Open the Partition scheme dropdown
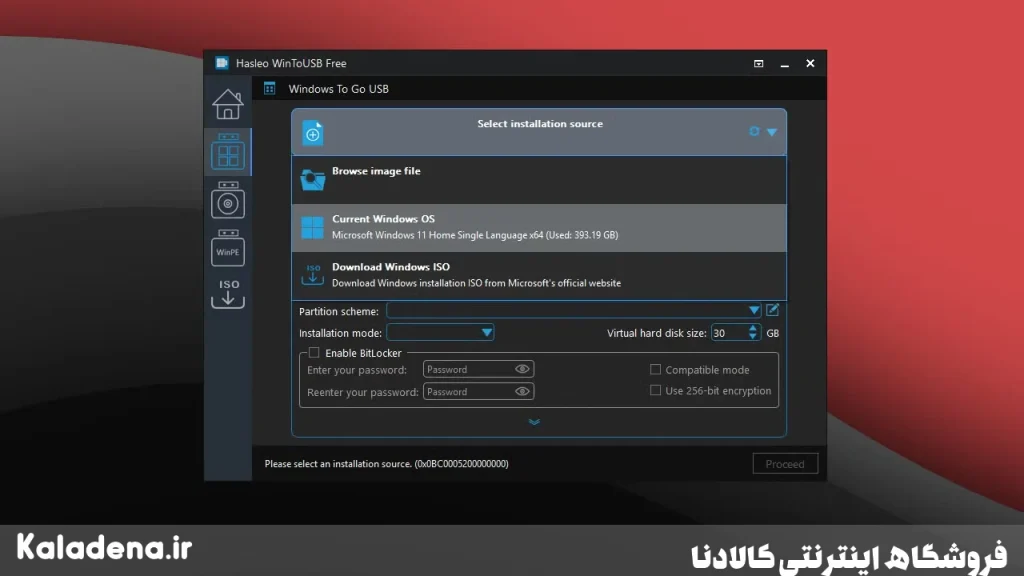Screen dimensions: 1024x576 point(574,310)
